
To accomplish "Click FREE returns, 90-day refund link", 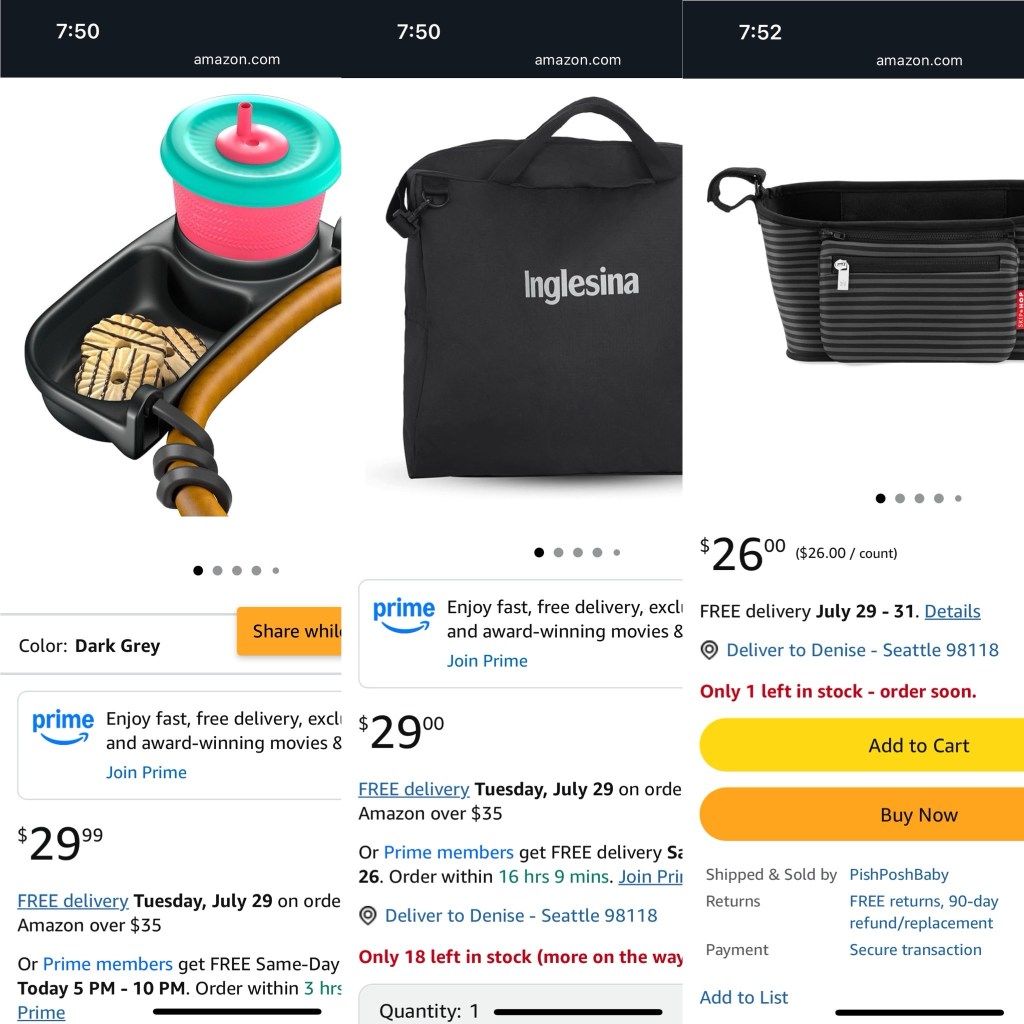I will (923, 912).
